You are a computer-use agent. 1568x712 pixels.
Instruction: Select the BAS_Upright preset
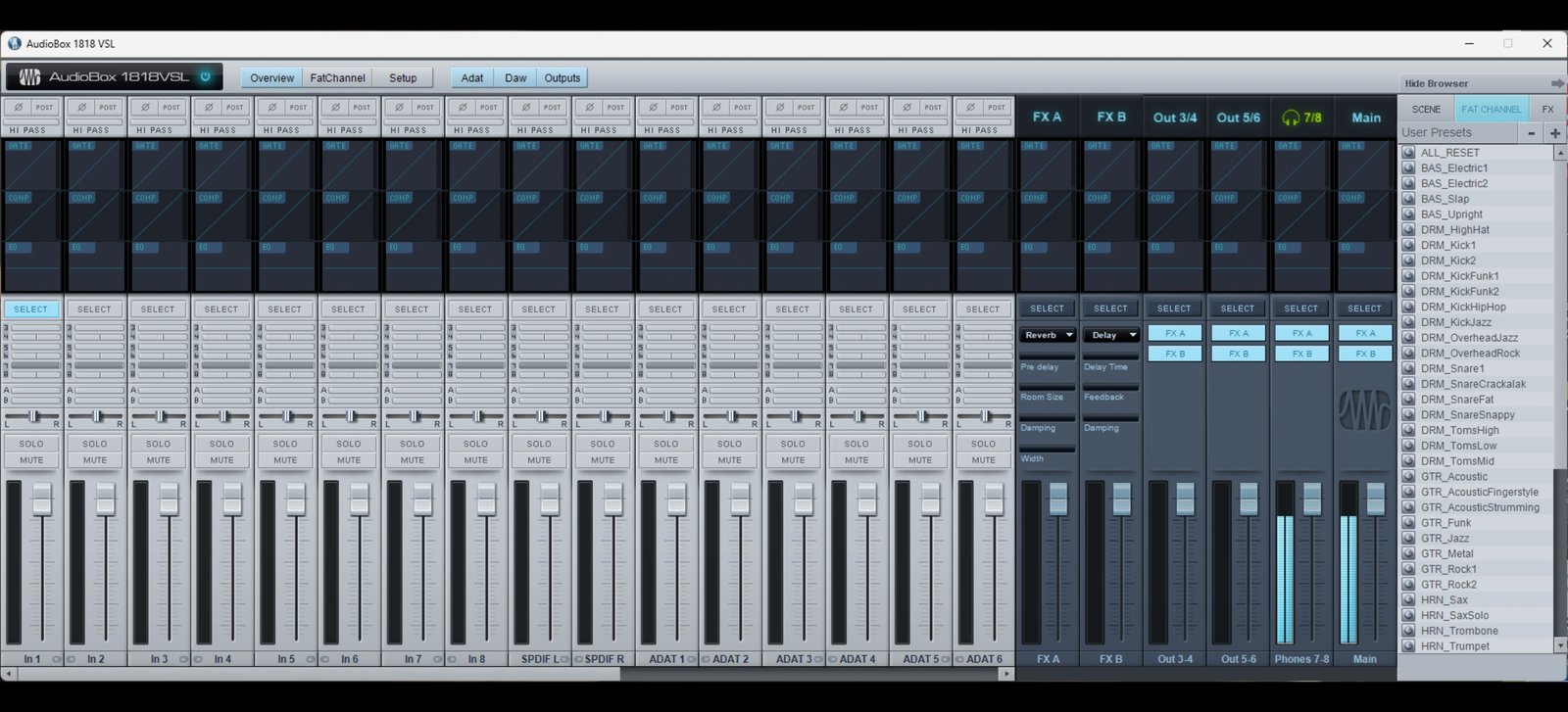(1451, 214)
